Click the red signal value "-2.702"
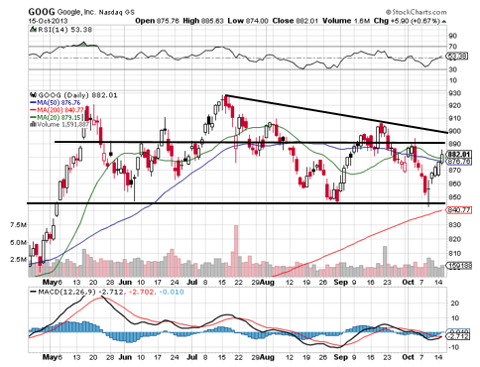Viewport: 480px width, 367px height. click(140, 292)
